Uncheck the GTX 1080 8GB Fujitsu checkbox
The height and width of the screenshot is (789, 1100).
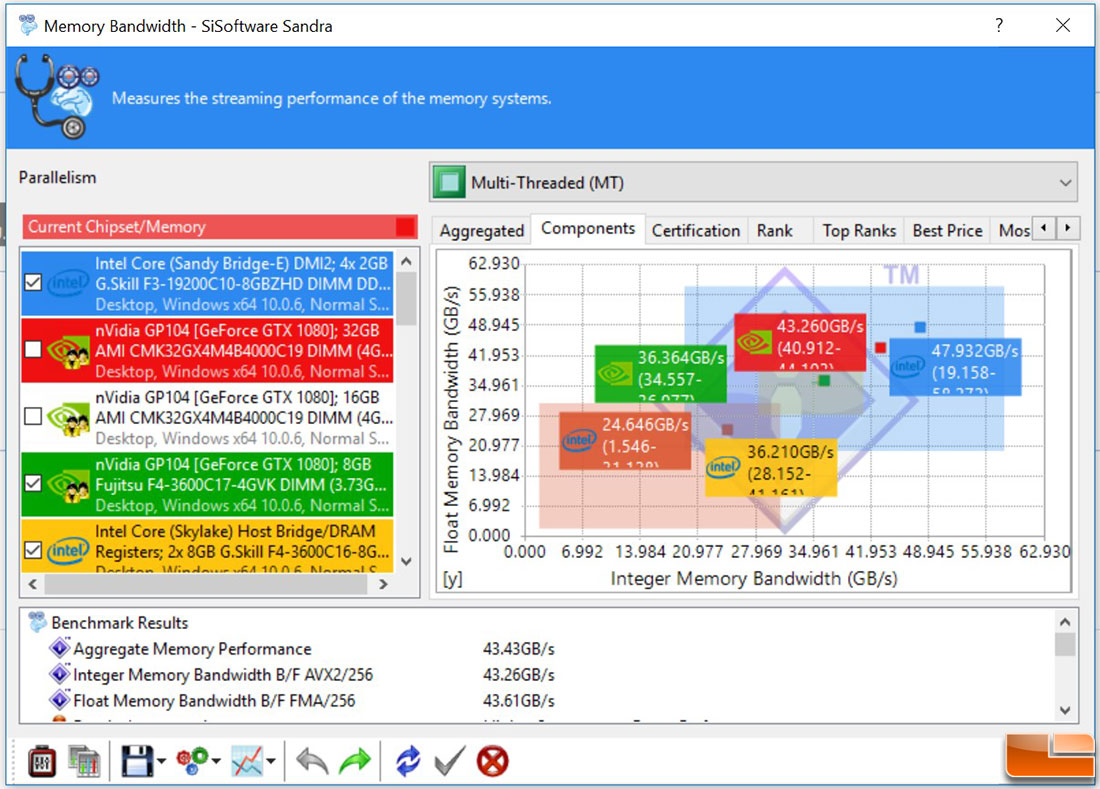(33, 483)
